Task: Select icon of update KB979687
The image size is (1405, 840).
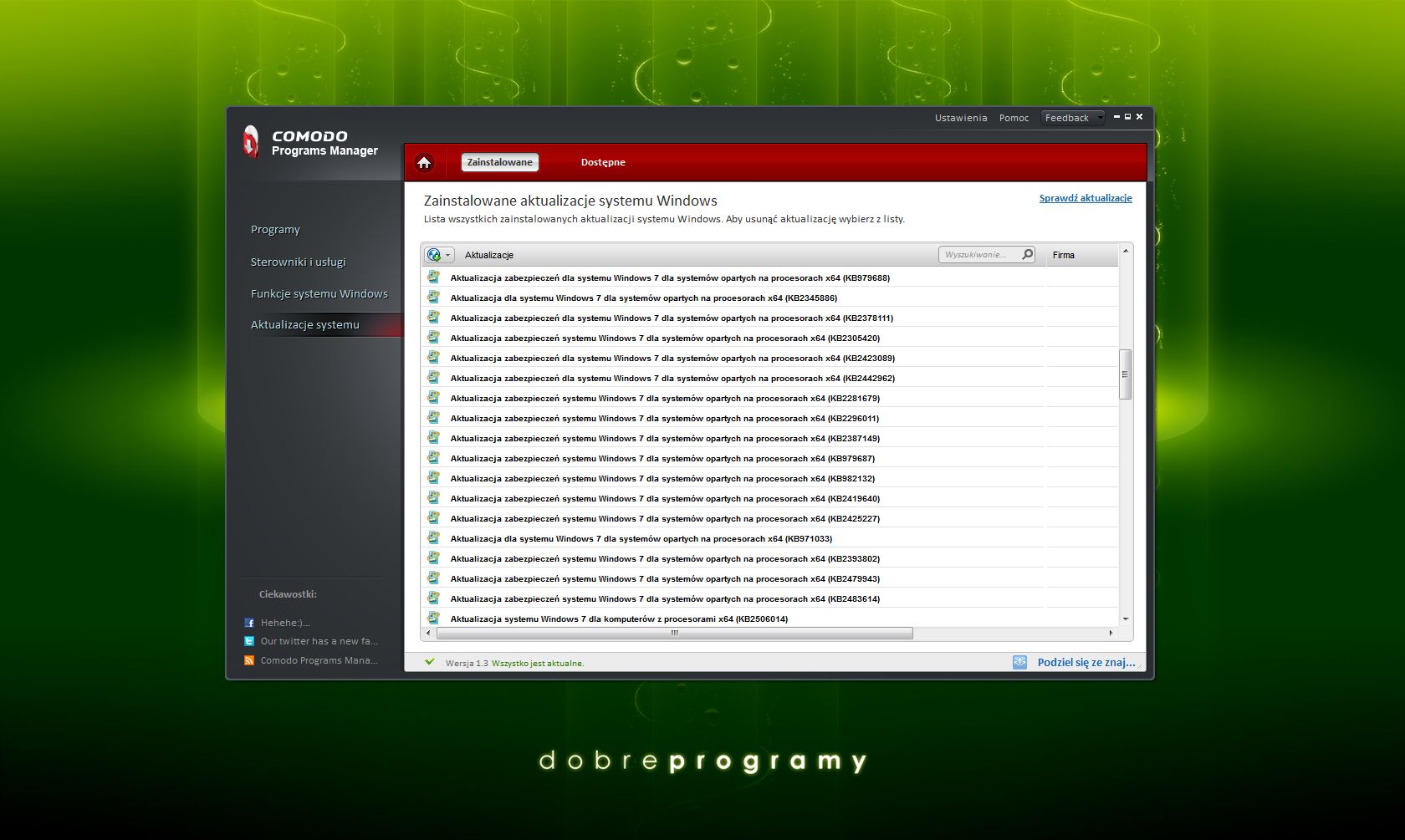Action: pos(433,457)
